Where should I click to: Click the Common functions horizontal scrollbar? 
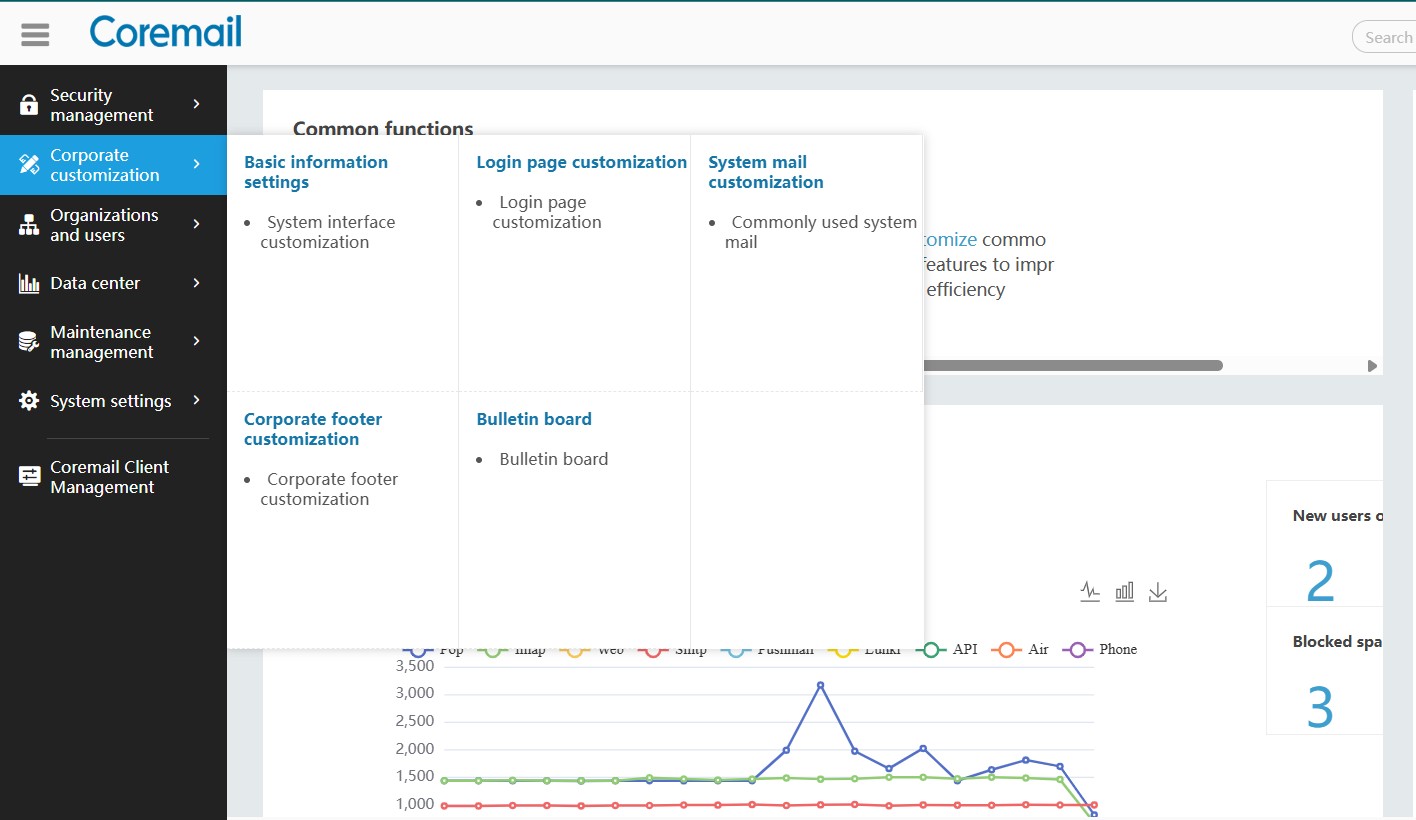(x=1070, y=366)
